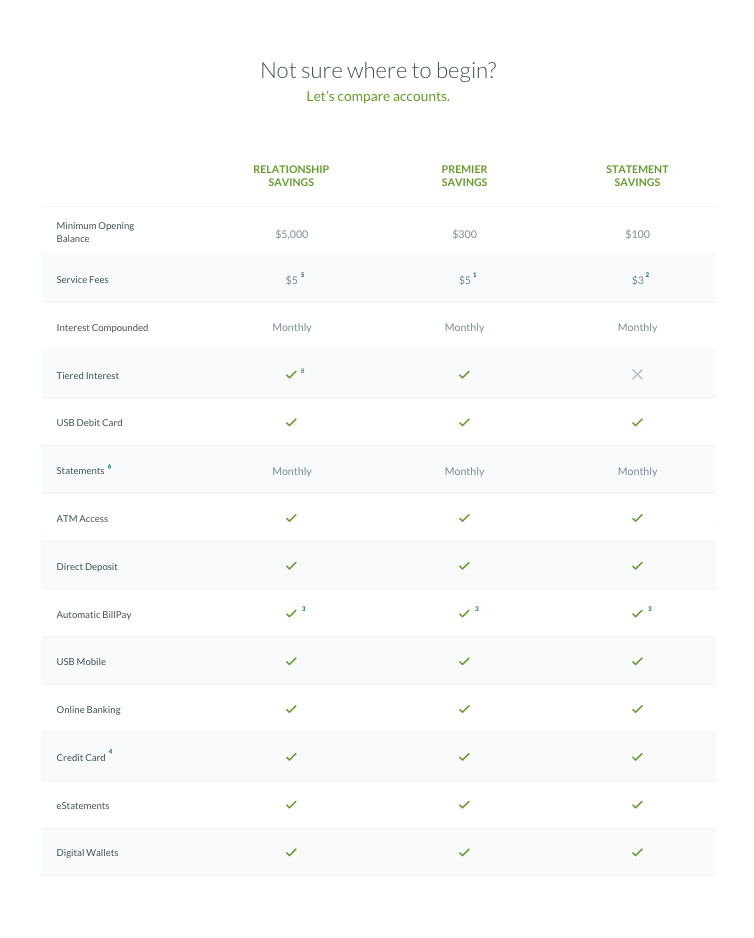Click Tiered Interest checkmark under Relationship Savings
Image resolution: width=754 pixels, height=938 pixels.
coord(291,375)
